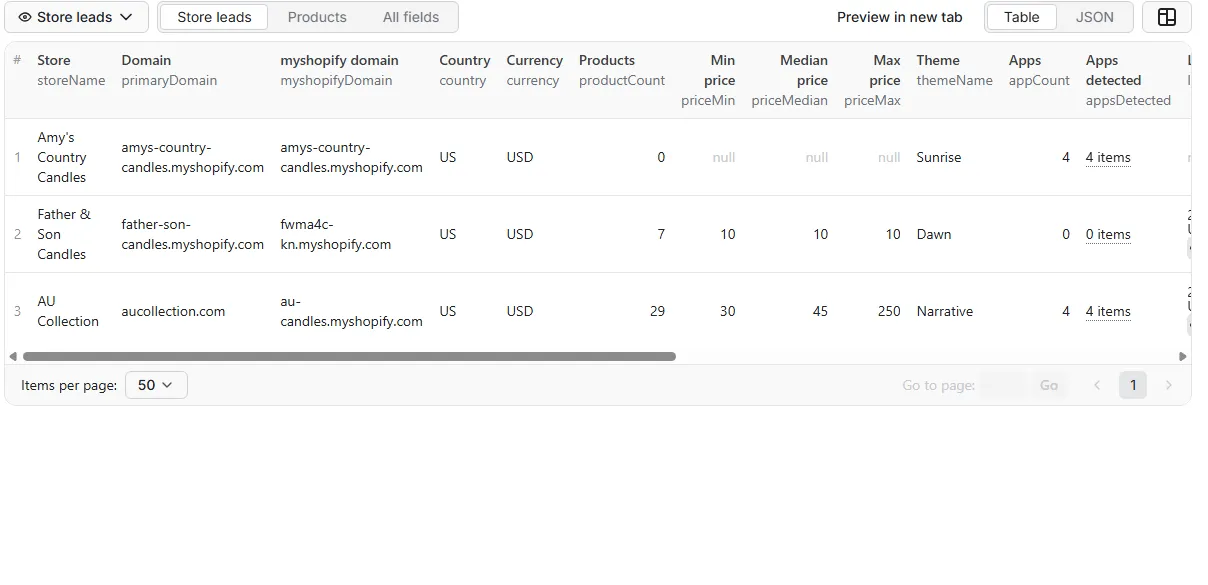Viewport: 1208px width, 585px height.
Task: Select the JSON view toggle
Action: tap(1094, 17)
